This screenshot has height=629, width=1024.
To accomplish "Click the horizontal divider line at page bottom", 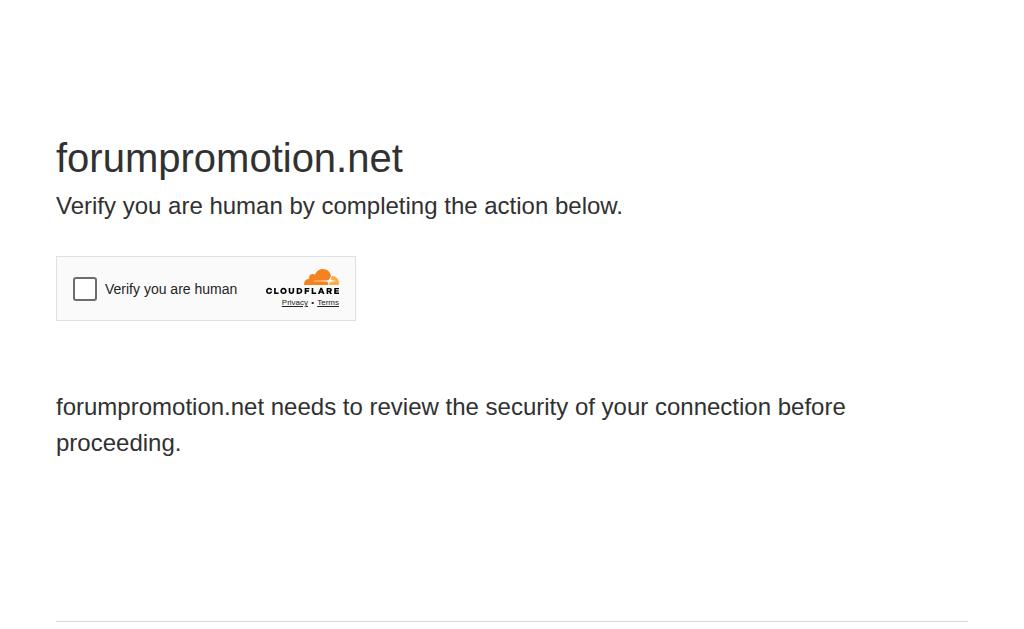I will [x=511, y=621].
